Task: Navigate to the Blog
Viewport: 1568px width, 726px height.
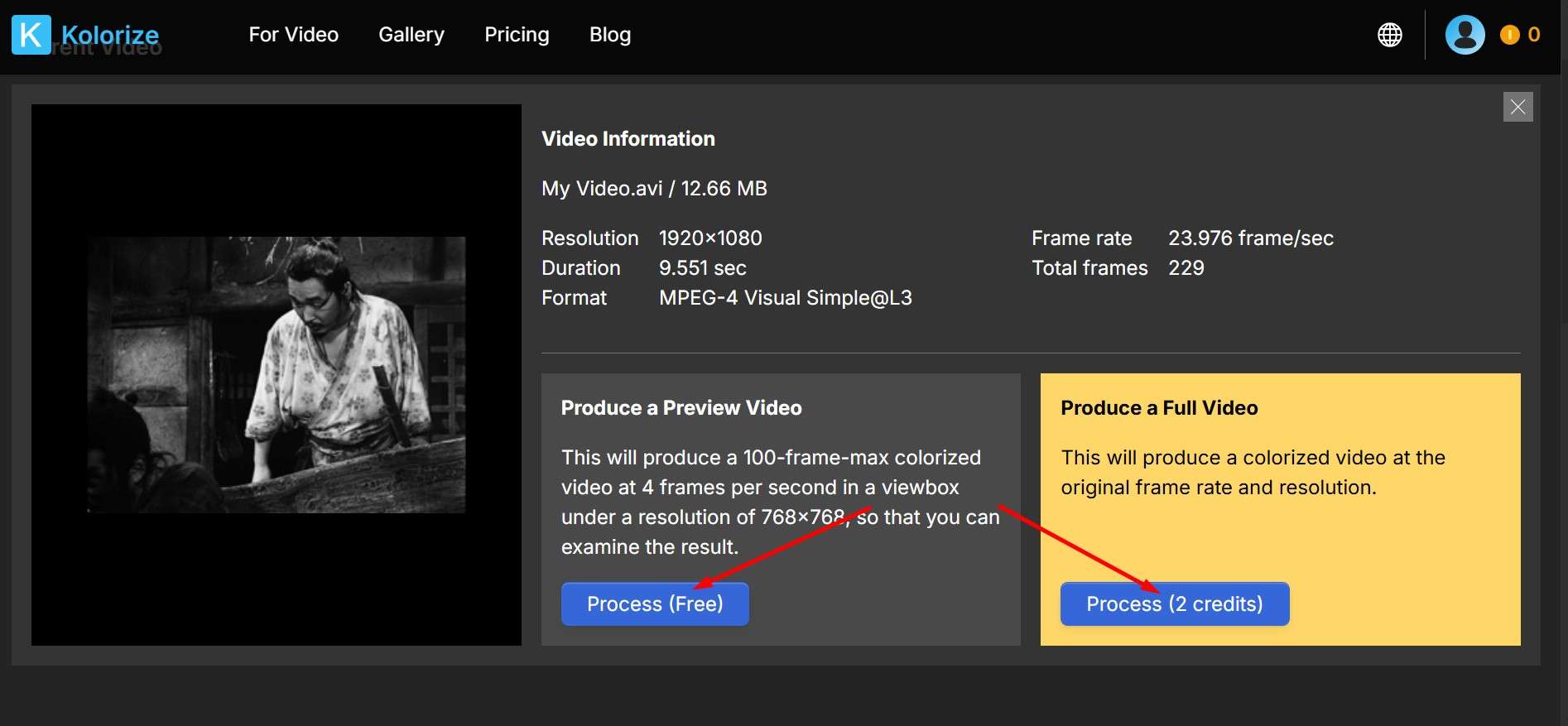Action: point(610,35)
